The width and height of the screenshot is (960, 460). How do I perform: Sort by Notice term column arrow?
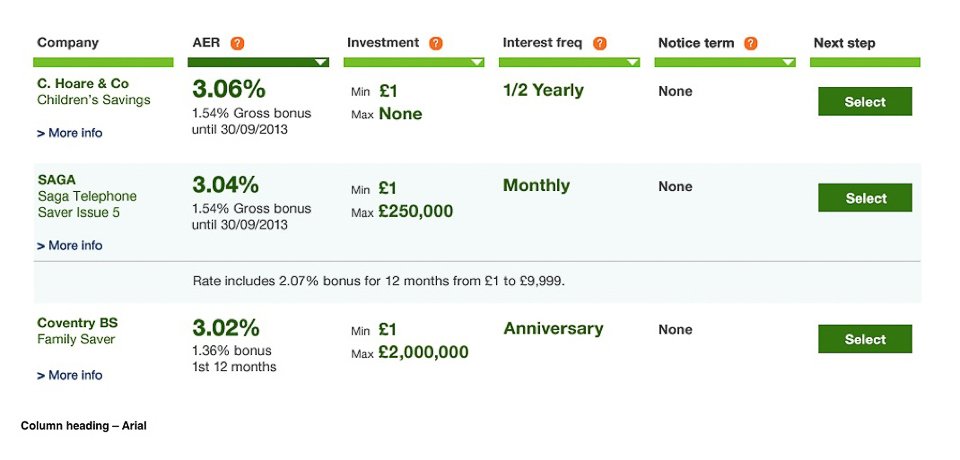click(x=787, y=62)
